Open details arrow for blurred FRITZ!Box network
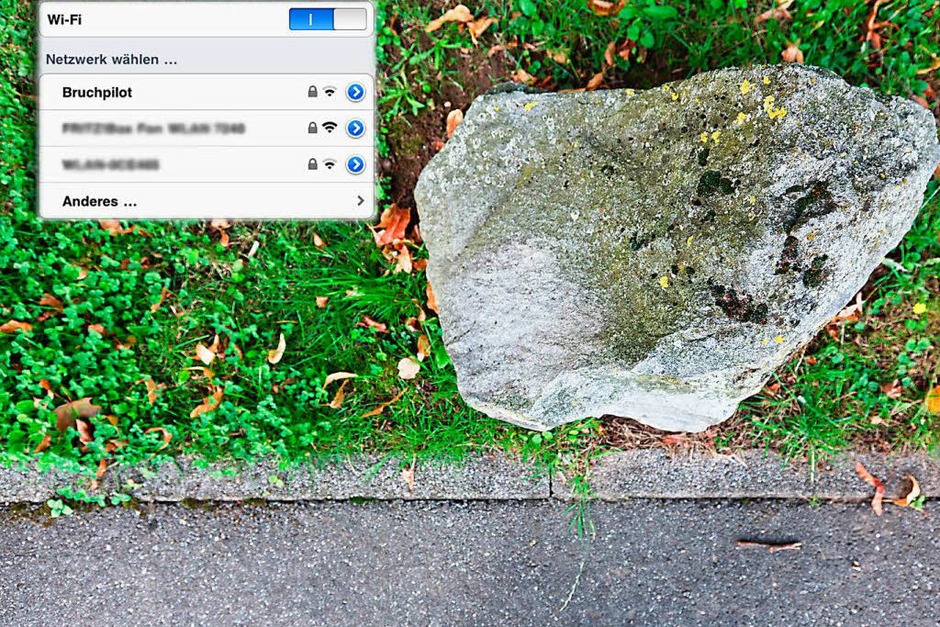The width and height of the screenshot is (940, 627). click(x=355, y=128)
